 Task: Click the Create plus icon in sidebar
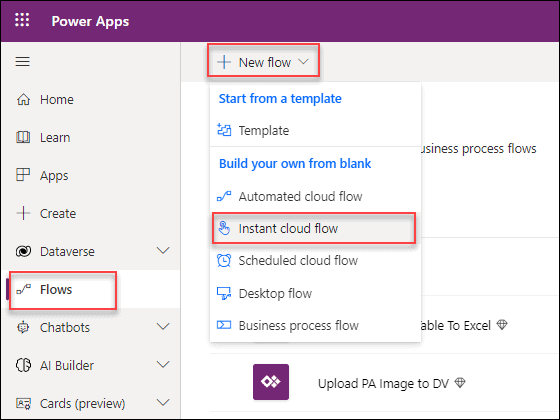pos(23,213)
